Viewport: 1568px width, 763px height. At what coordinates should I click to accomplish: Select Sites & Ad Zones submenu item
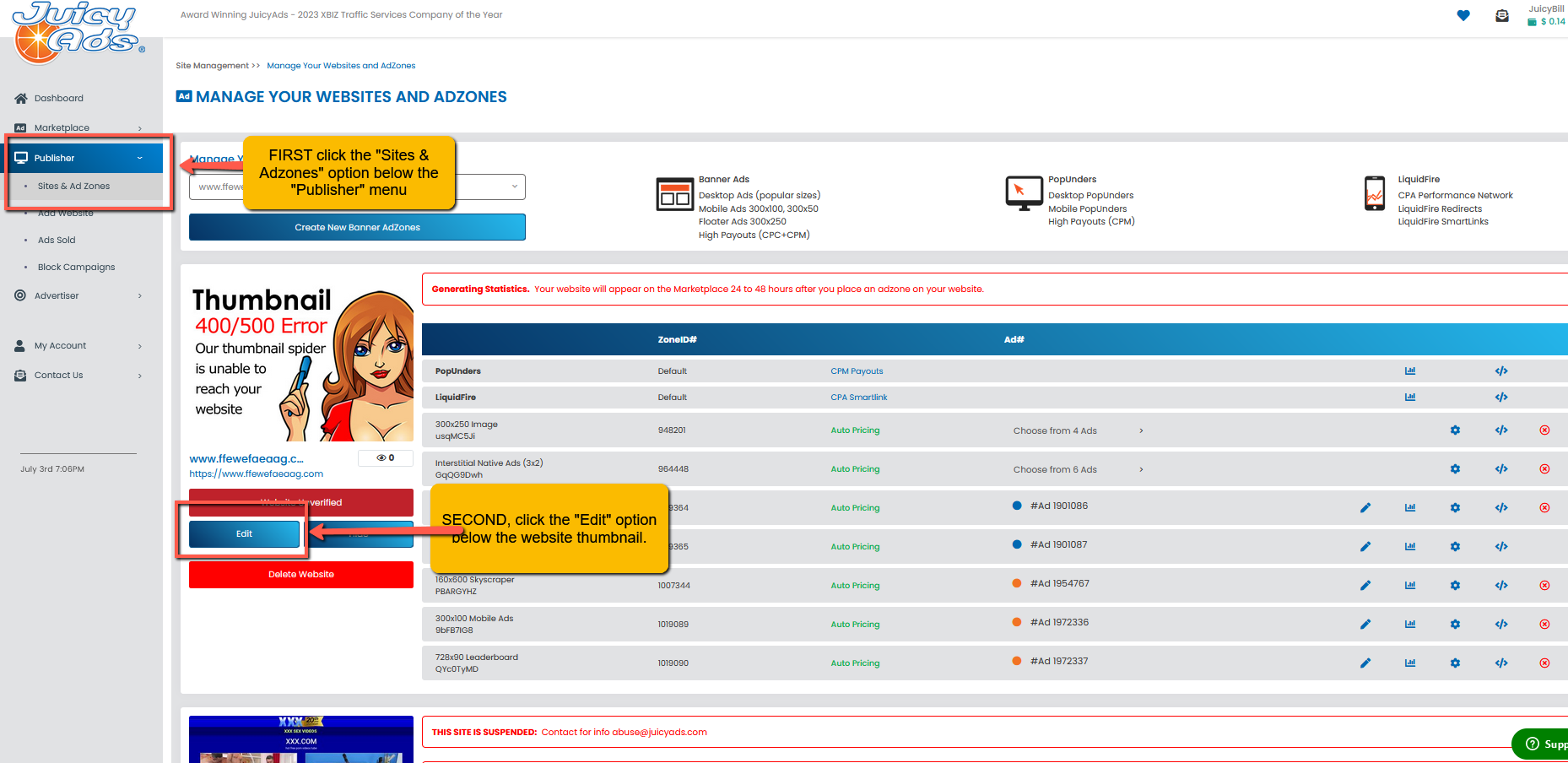pos(73,187)
